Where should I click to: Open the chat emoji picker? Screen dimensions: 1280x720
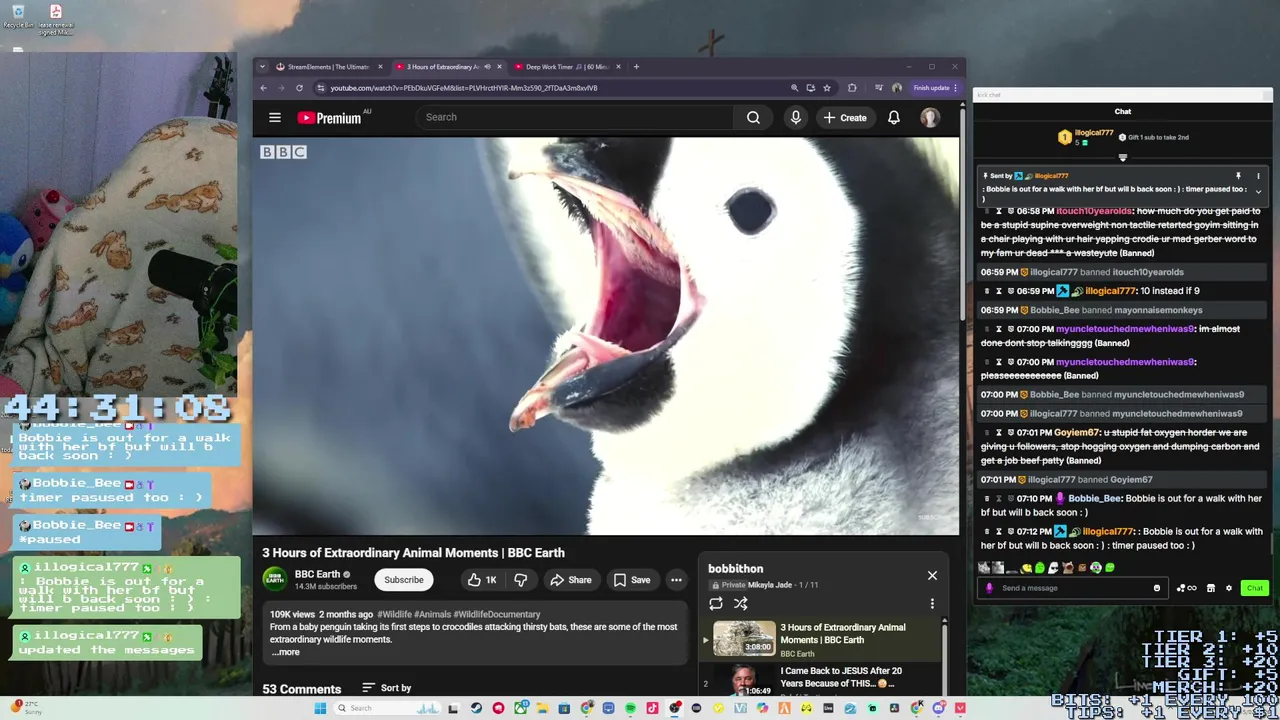tap(1157, 588)
